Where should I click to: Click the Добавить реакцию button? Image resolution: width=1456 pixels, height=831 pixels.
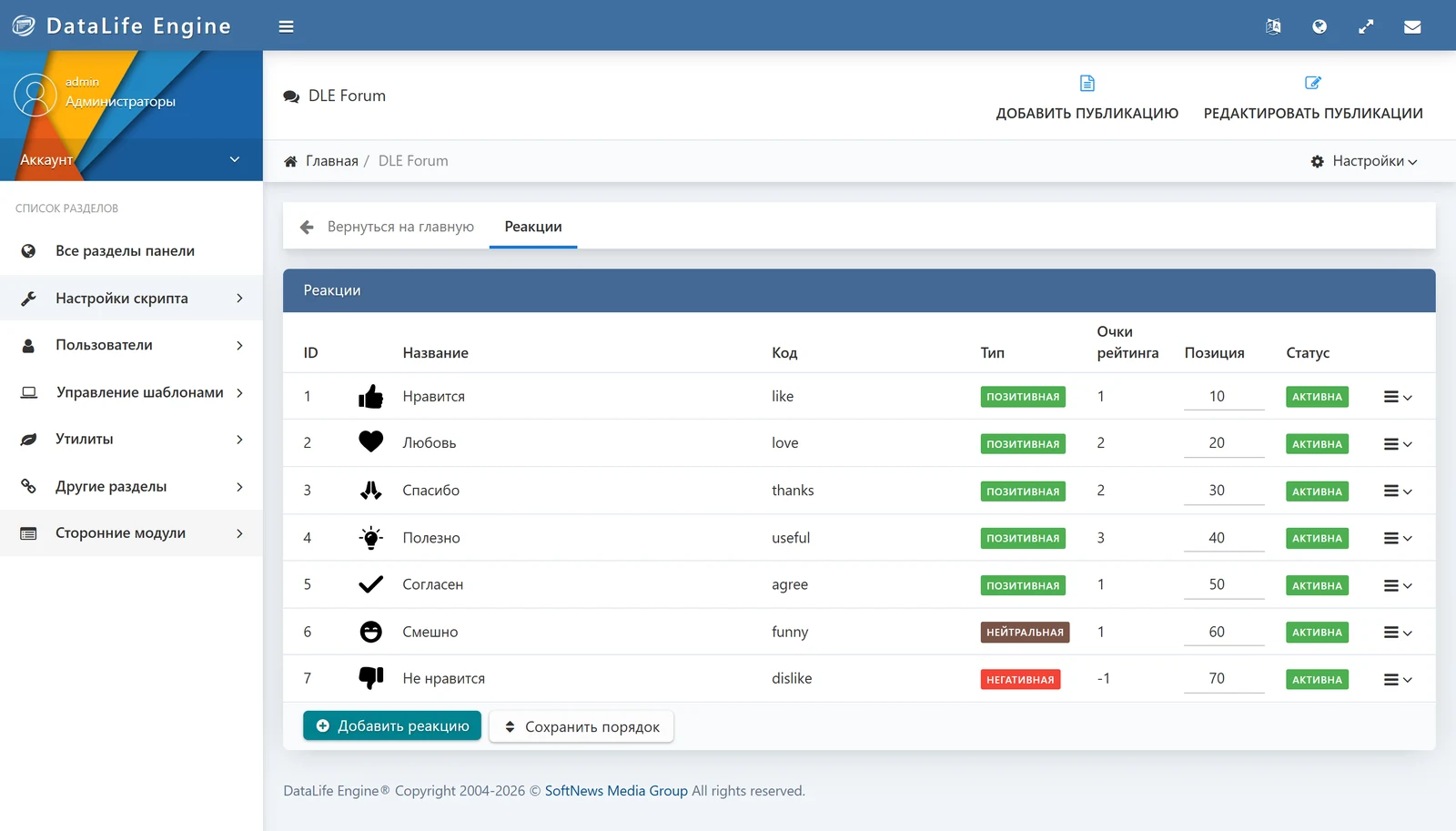pyautogui.click(x=392, y=725)
